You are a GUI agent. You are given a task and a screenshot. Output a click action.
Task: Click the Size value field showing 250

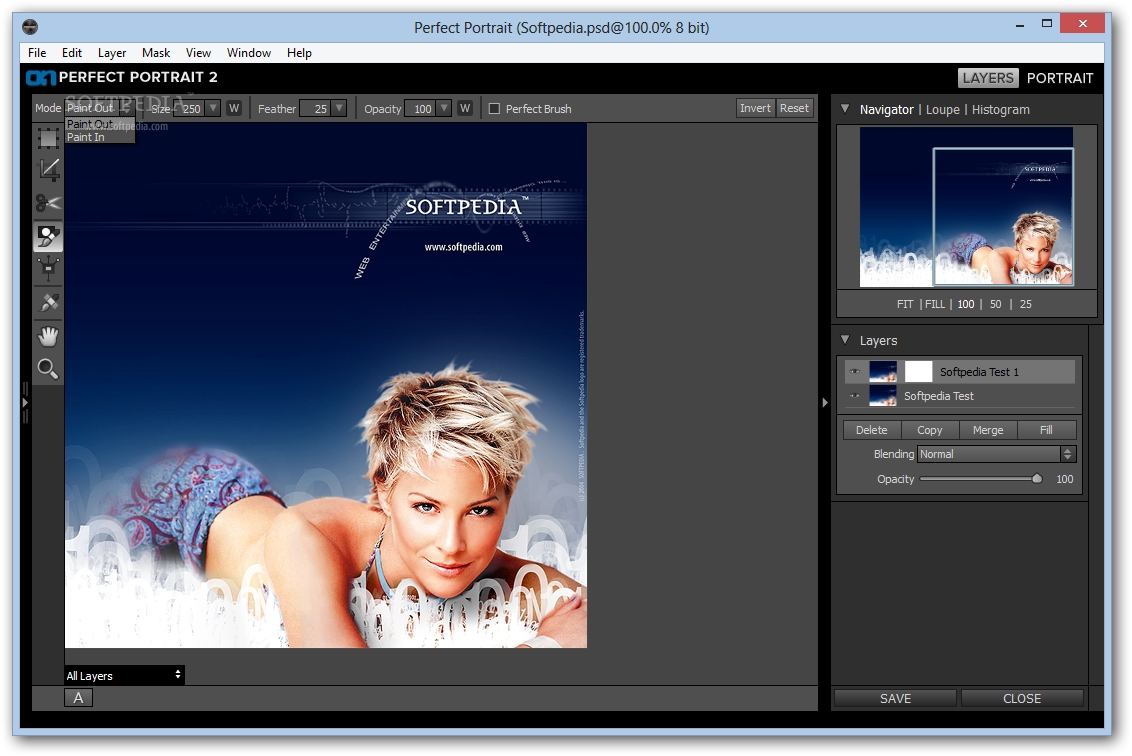click(x=191, y=108)
